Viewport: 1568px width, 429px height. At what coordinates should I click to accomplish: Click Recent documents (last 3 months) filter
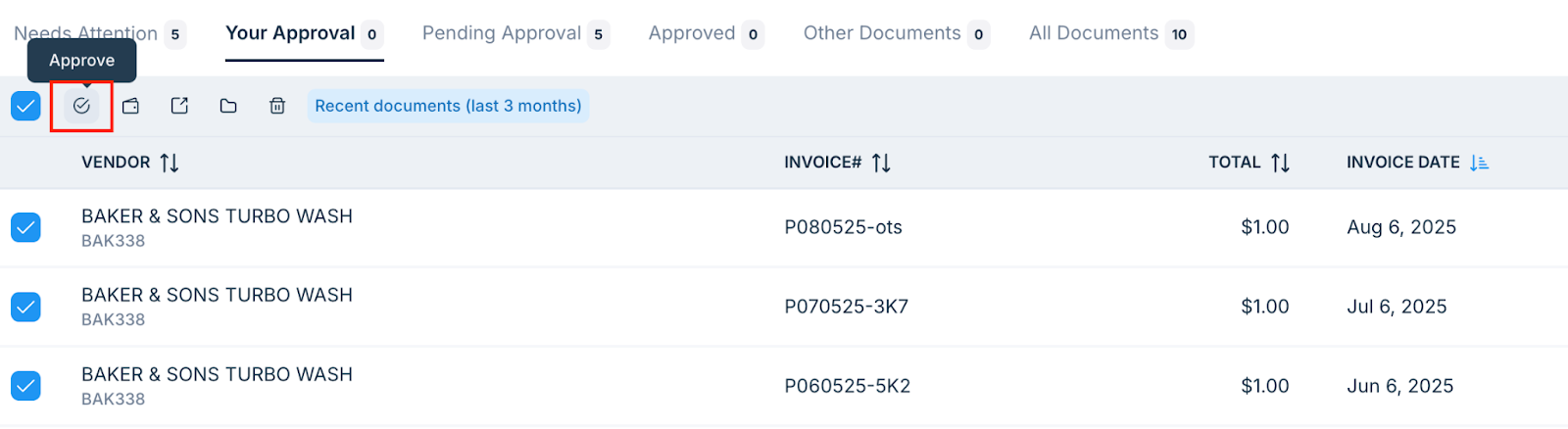(x=448, y=106)
